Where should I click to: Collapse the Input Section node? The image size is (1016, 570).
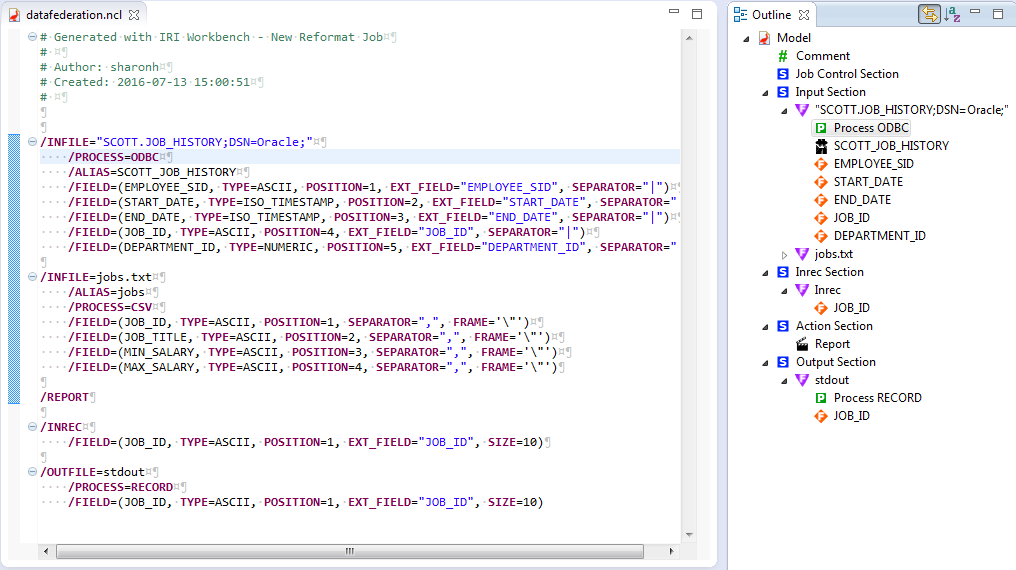765,93
